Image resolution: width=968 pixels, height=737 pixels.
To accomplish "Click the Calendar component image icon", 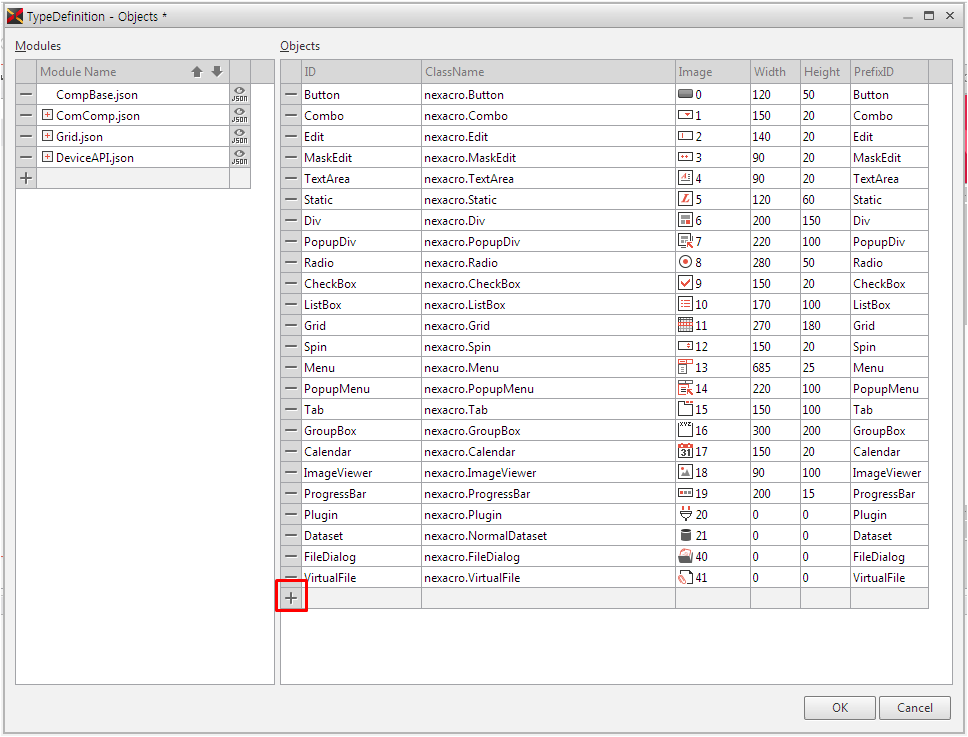I will click(x=685, y=451).
